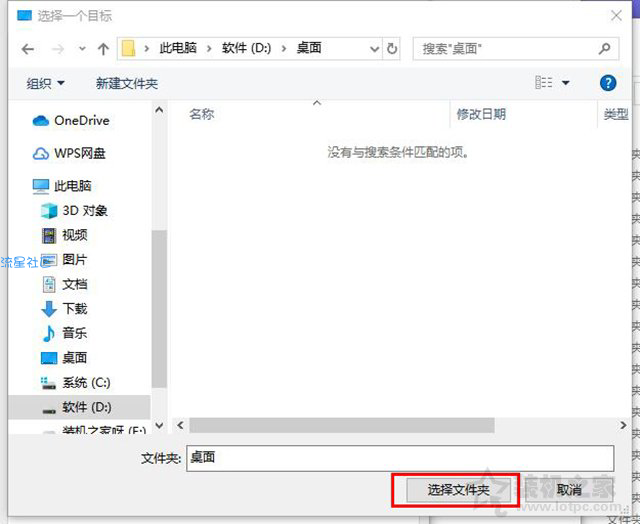Create folder with 新建文件夹
The width and height of the screenshot is (640, 524).
point(127,83)
